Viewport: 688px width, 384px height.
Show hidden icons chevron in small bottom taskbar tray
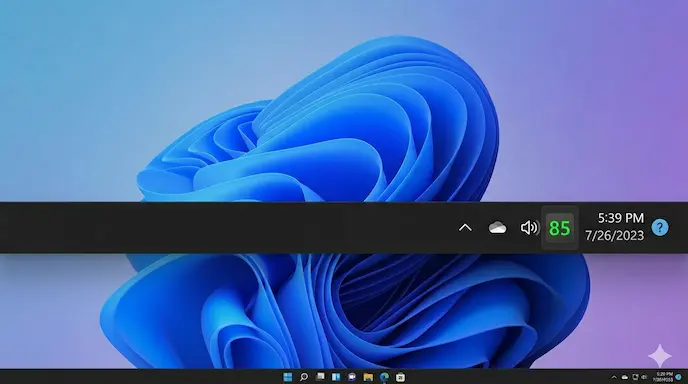coord(614,377)
